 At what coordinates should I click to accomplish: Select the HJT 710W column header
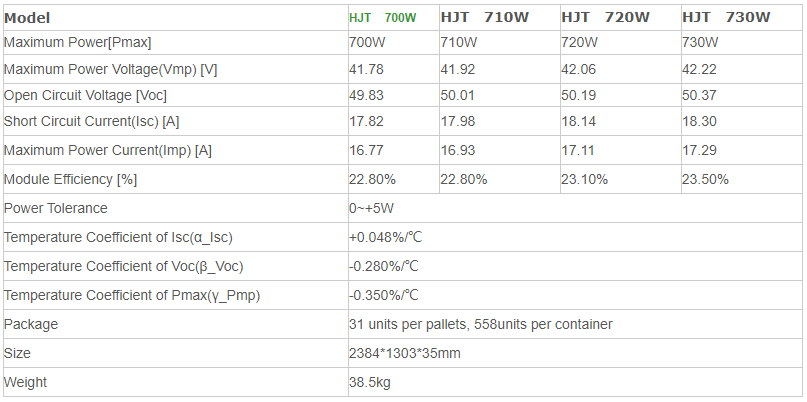click(484, 17)
